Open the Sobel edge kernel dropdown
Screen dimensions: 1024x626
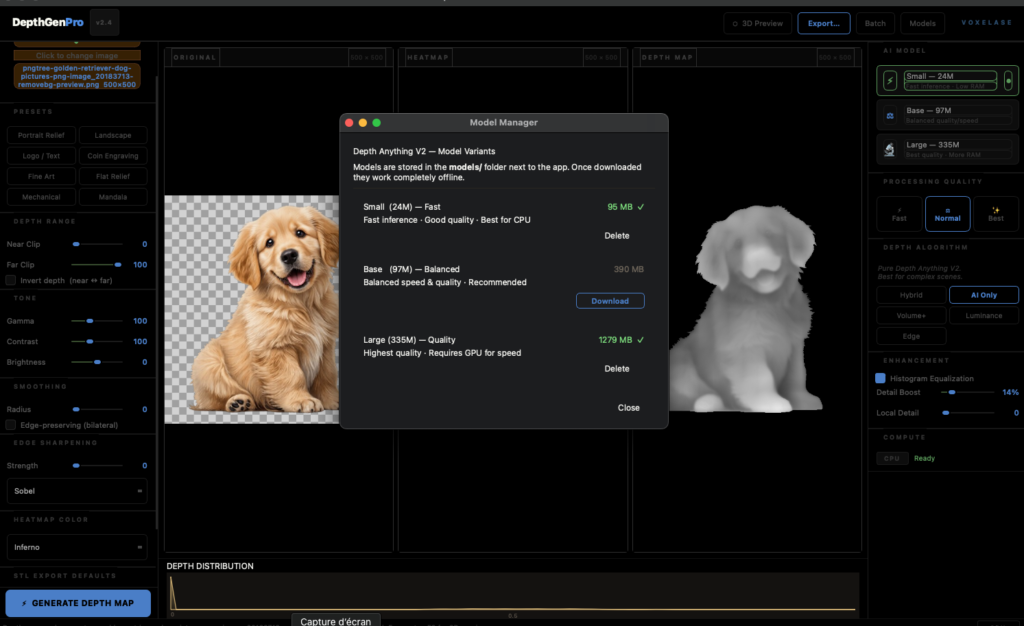pyautogui.click(x=77, y=491)
